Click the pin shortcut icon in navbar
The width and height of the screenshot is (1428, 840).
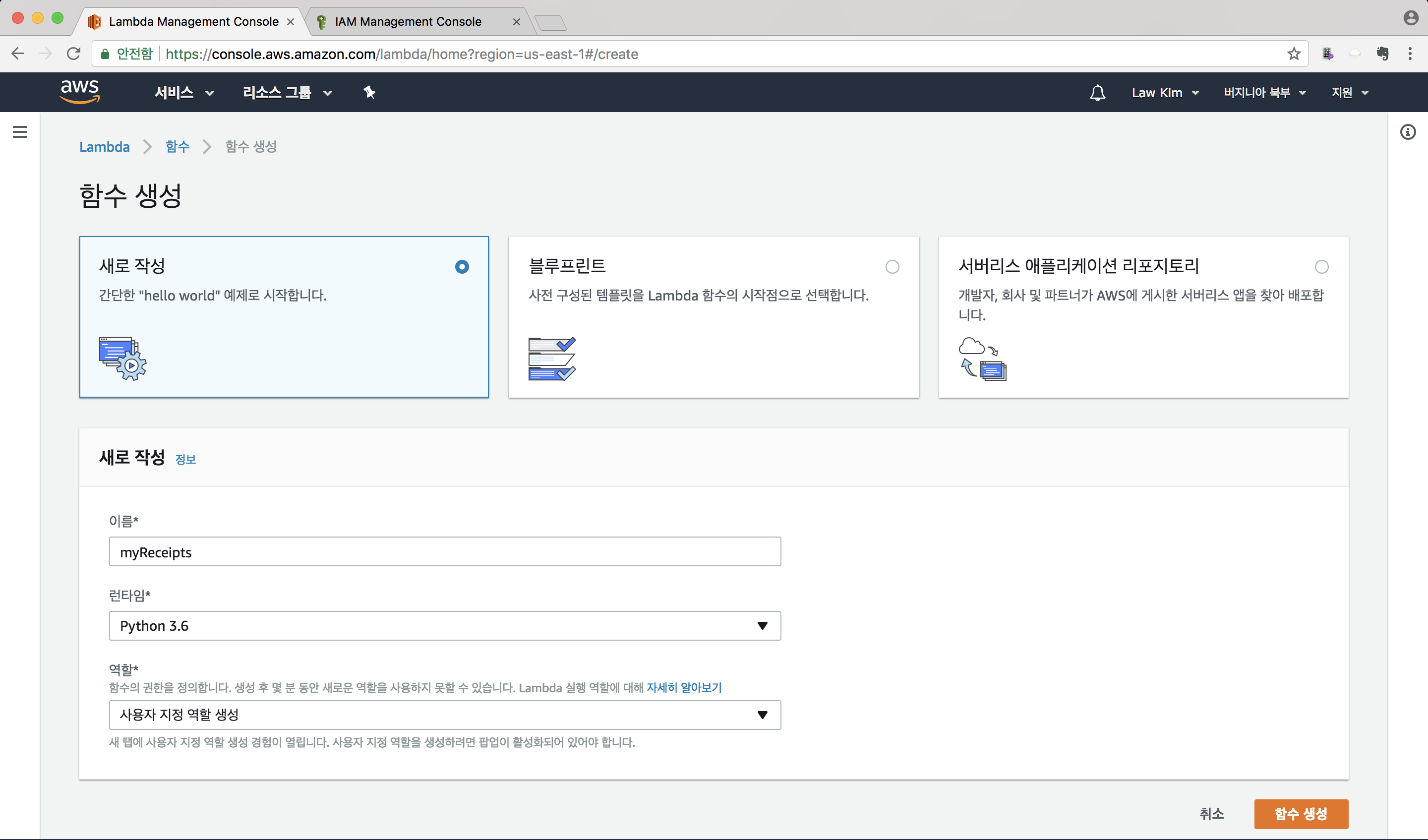click(x=369, y=92)
